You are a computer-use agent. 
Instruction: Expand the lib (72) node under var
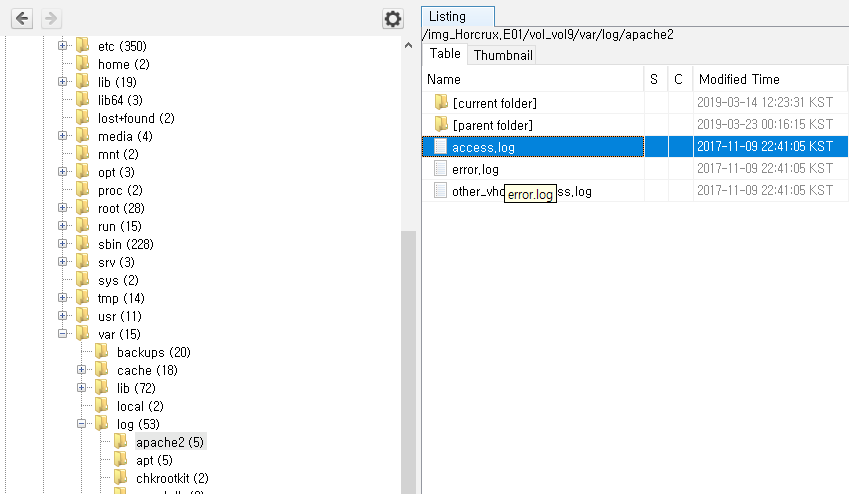(x=81, y=387)
